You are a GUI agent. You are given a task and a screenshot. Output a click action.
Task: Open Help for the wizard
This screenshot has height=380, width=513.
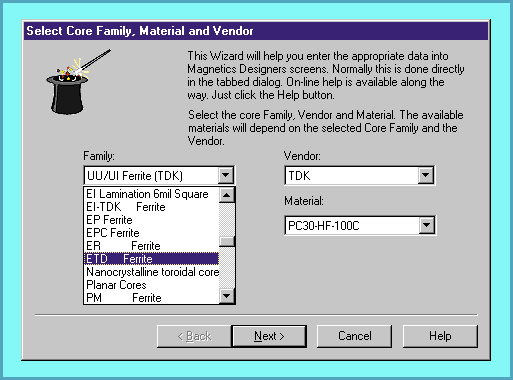point(440,336)
